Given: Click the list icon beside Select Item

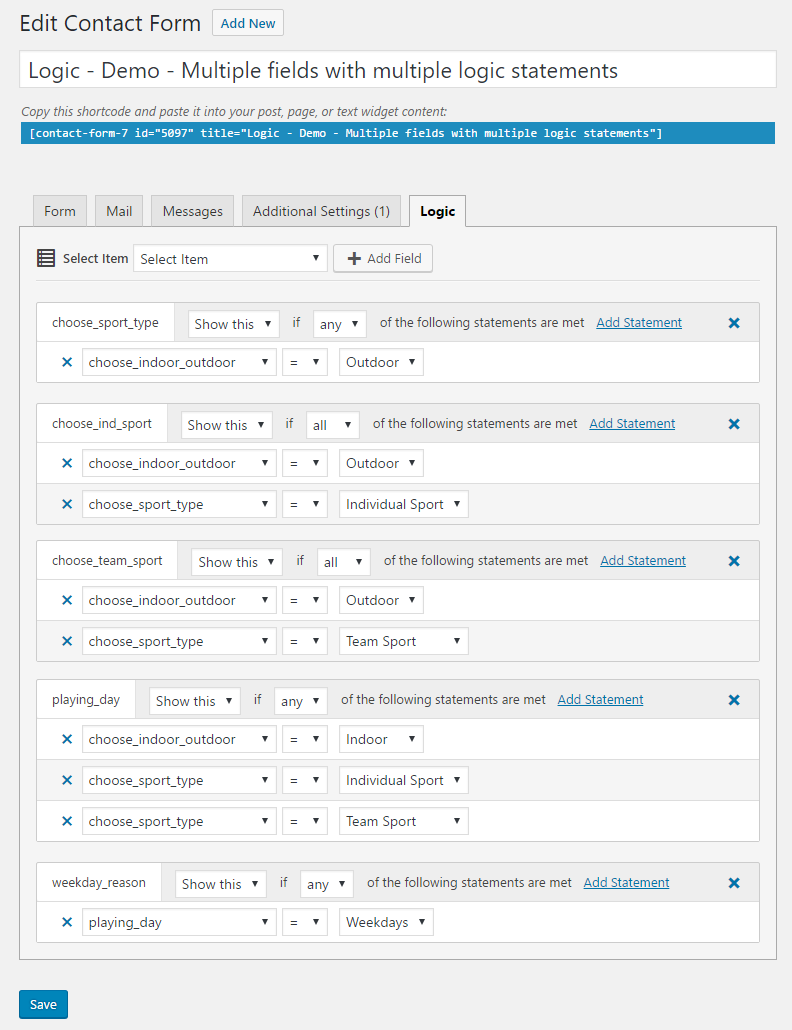Looking at the screenshot, I should 46,258.
